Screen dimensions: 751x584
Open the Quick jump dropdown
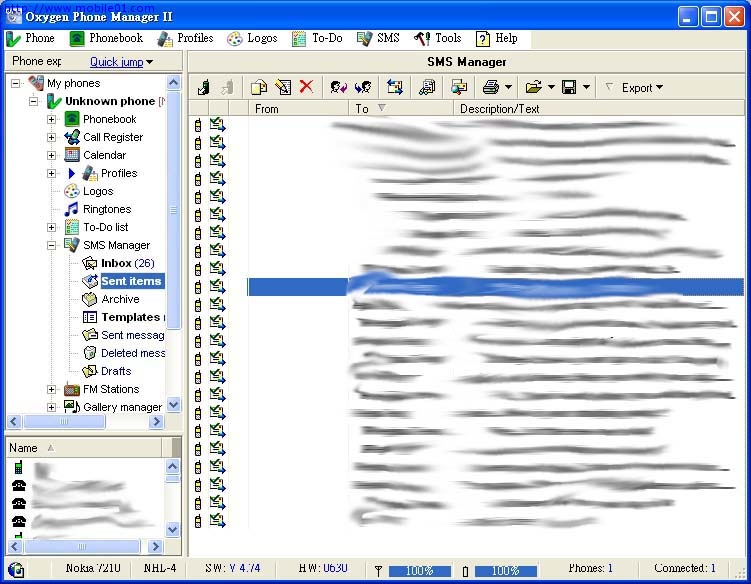(121, 62)
